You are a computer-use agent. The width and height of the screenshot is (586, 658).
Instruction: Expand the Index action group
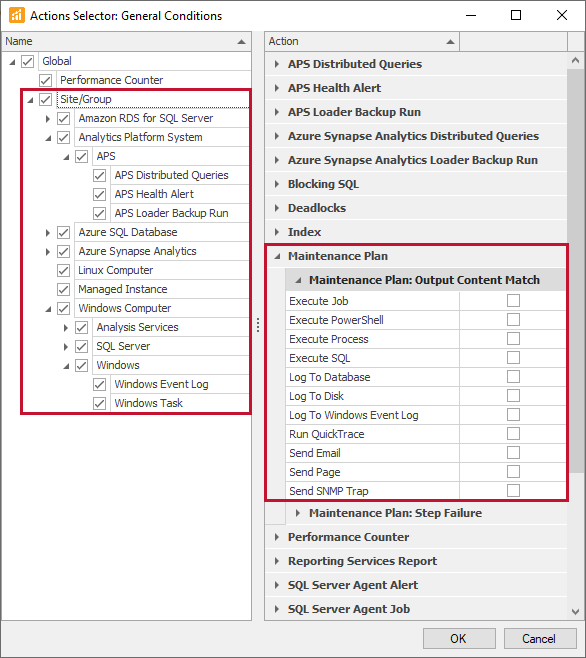[x=277, y=232]
